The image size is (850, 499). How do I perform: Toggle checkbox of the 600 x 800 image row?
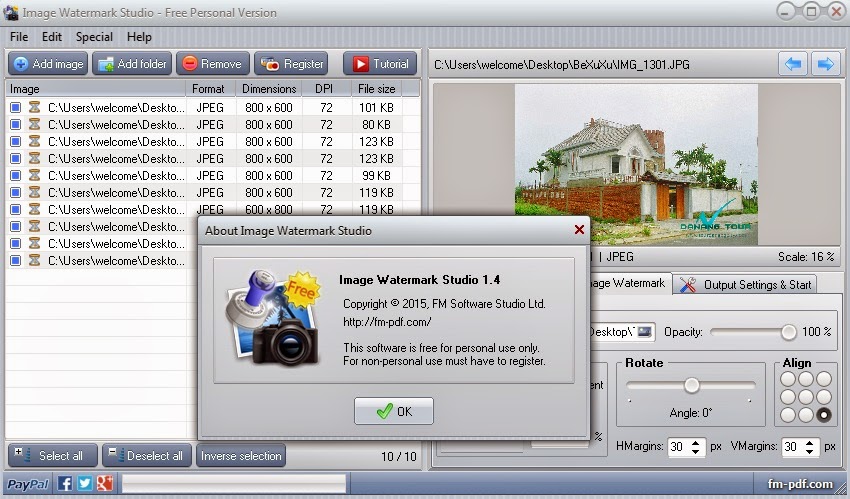(16, 210)
